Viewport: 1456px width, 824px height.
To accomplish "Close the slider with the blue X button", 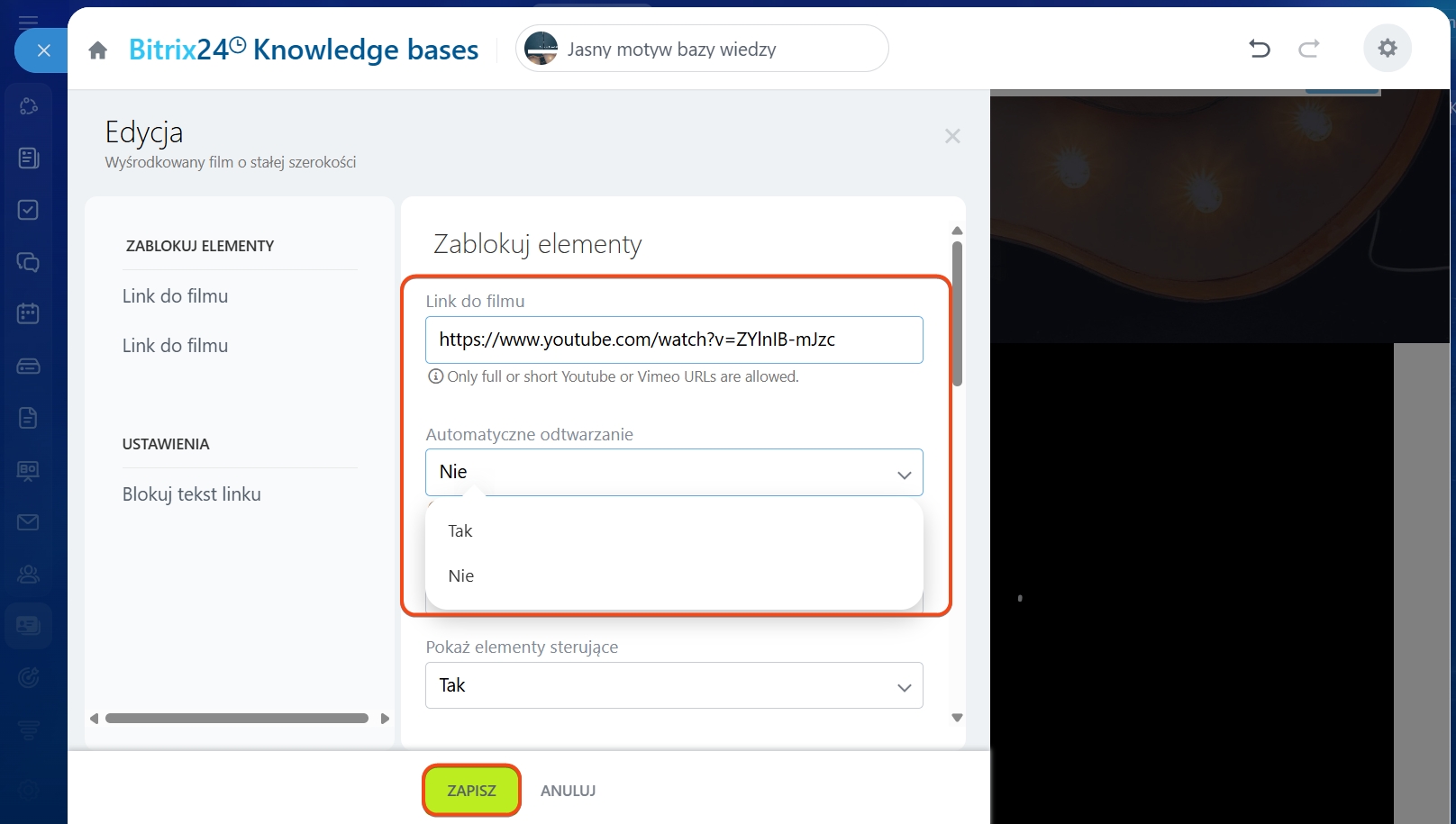I will pyautogui.click(x=43, y=50).
